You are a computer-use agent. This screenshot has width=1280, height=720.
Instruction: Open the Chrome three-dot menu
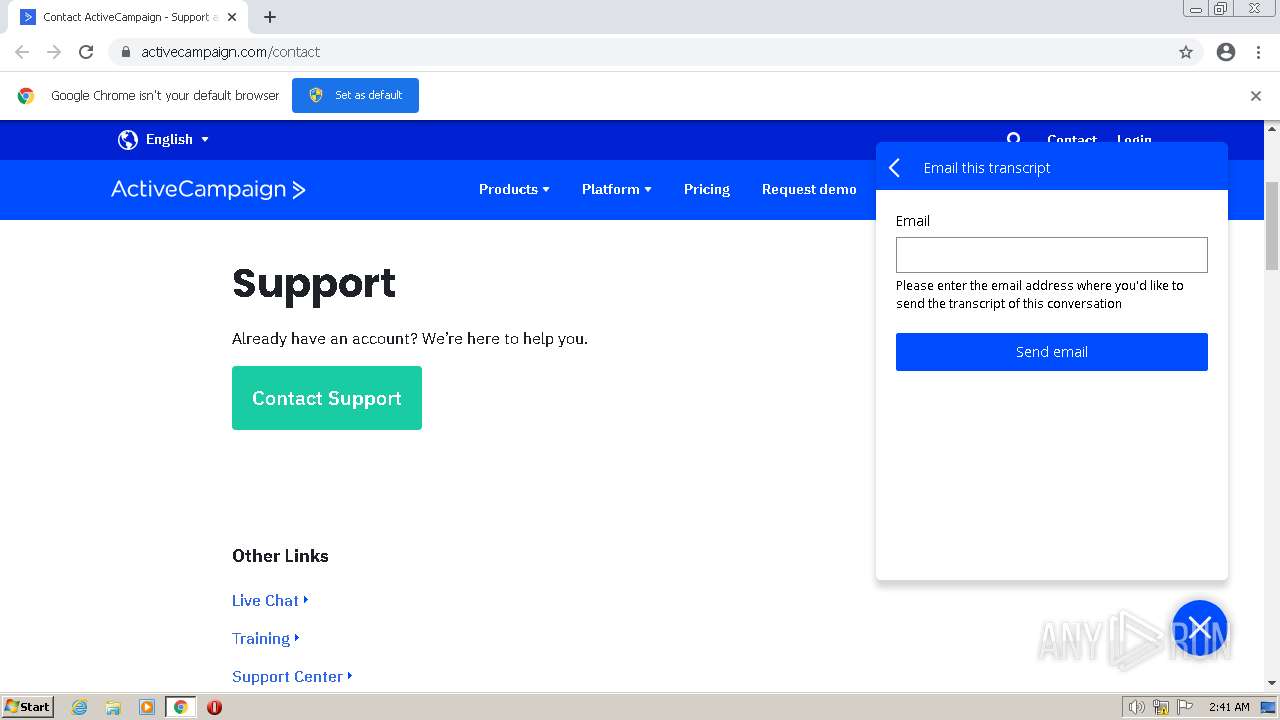[x=1258, y=52]
